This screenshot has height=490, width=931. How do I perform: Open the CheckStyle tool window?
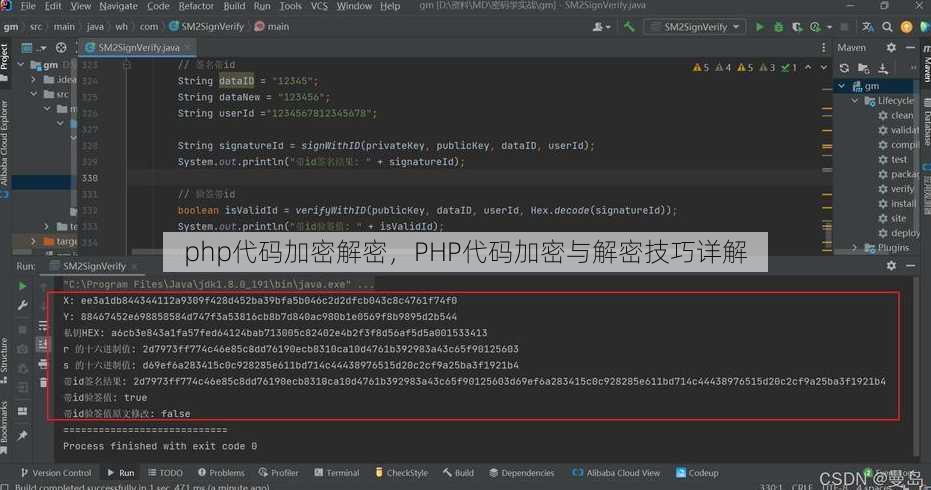coord(401,473)
